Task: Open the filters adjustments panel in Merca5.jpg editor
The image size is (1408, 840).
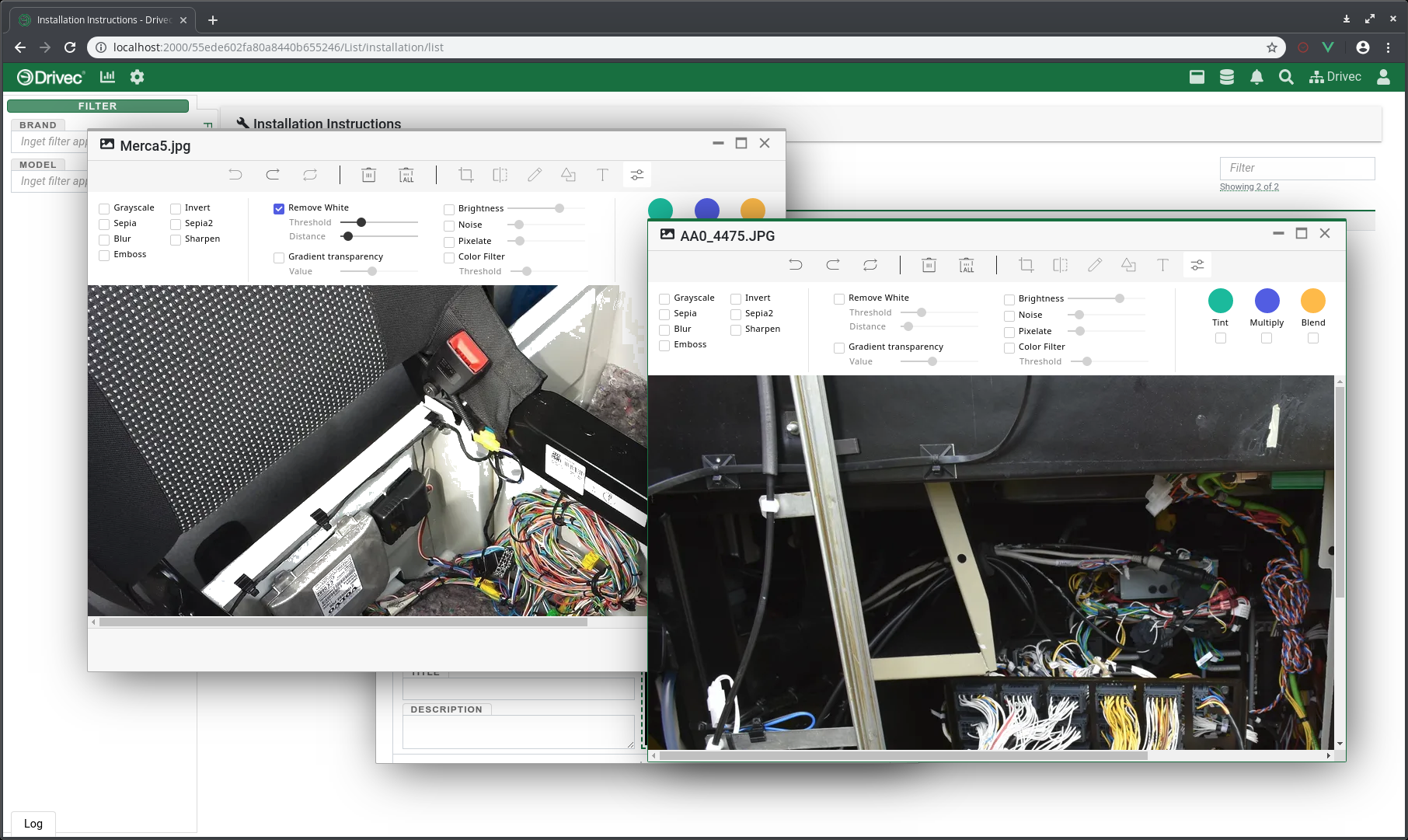Action: tap(637, 175)
